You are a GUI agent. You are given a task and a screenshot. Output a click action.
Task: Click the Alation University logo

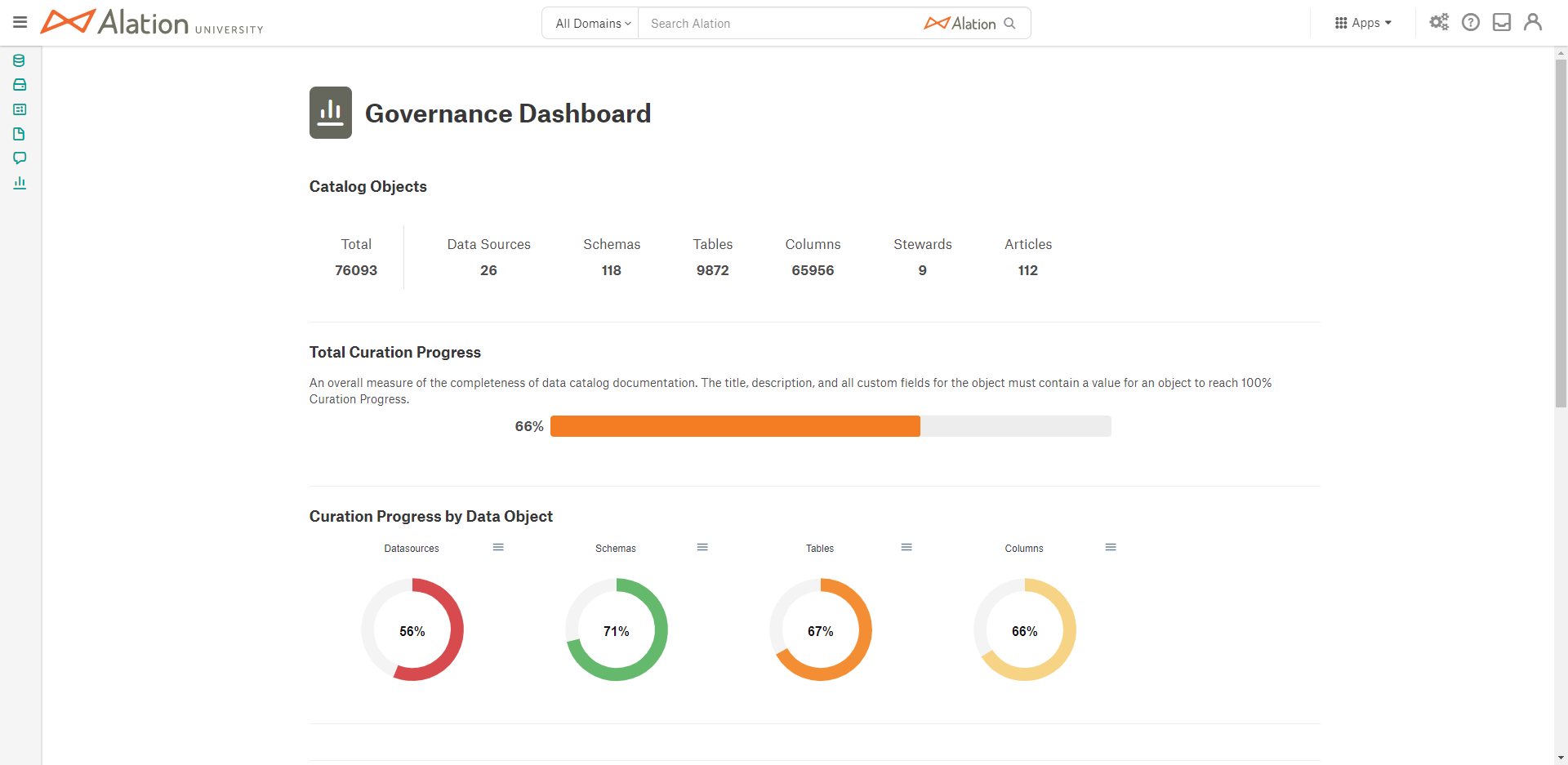pos(152,22)
